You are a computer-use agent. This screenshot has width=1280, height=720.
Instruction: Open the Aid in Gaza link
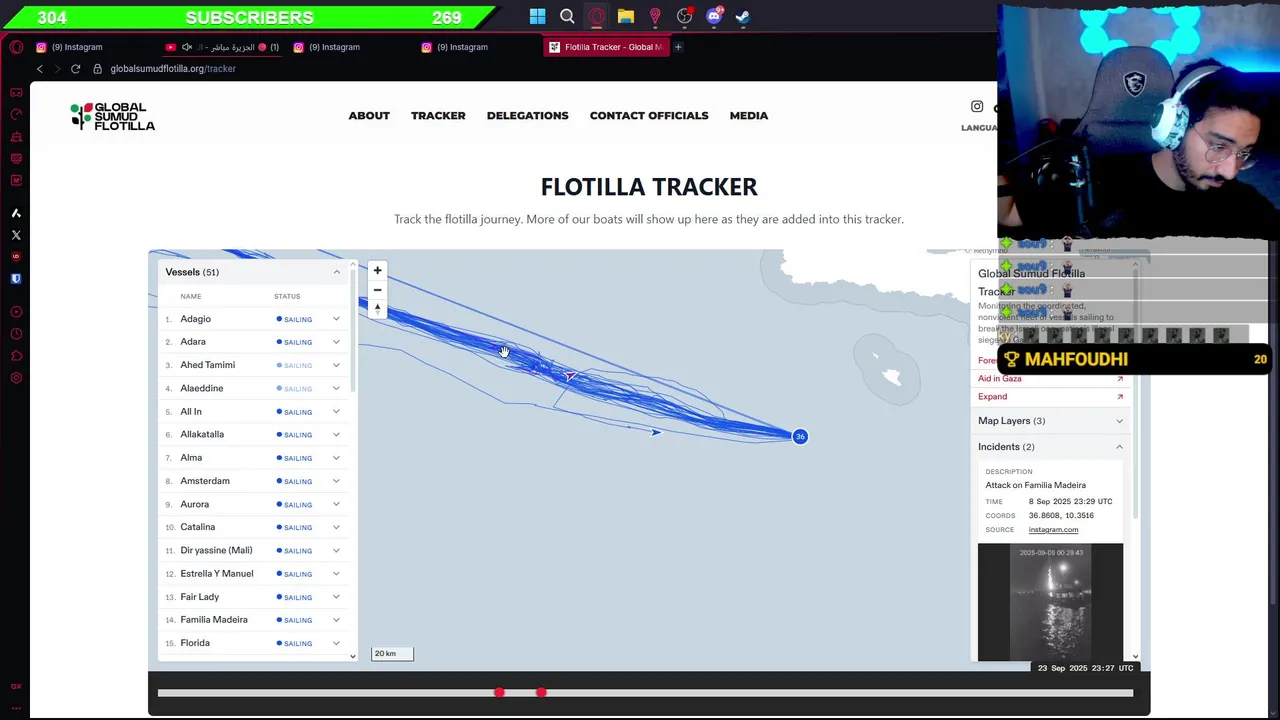pyautogui.click(x=1000, y=379)
